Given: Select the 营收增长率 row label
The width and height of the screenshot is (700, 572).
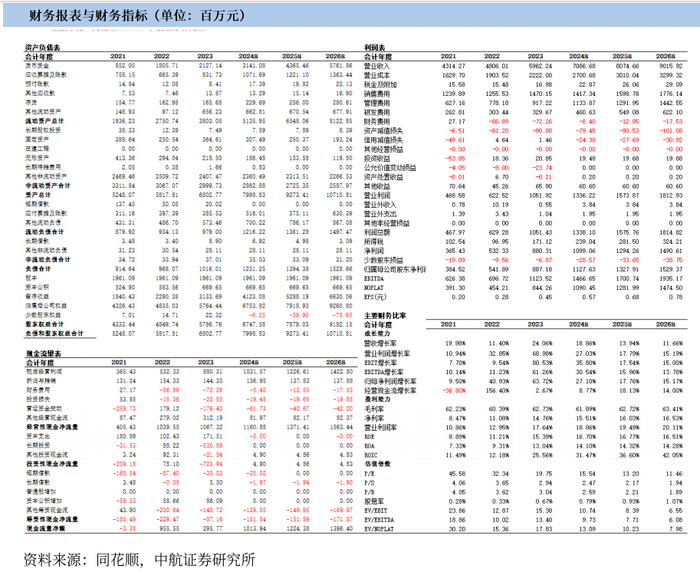Looking at the screenshot, I should pyautogui.click(x=380, y=343).
